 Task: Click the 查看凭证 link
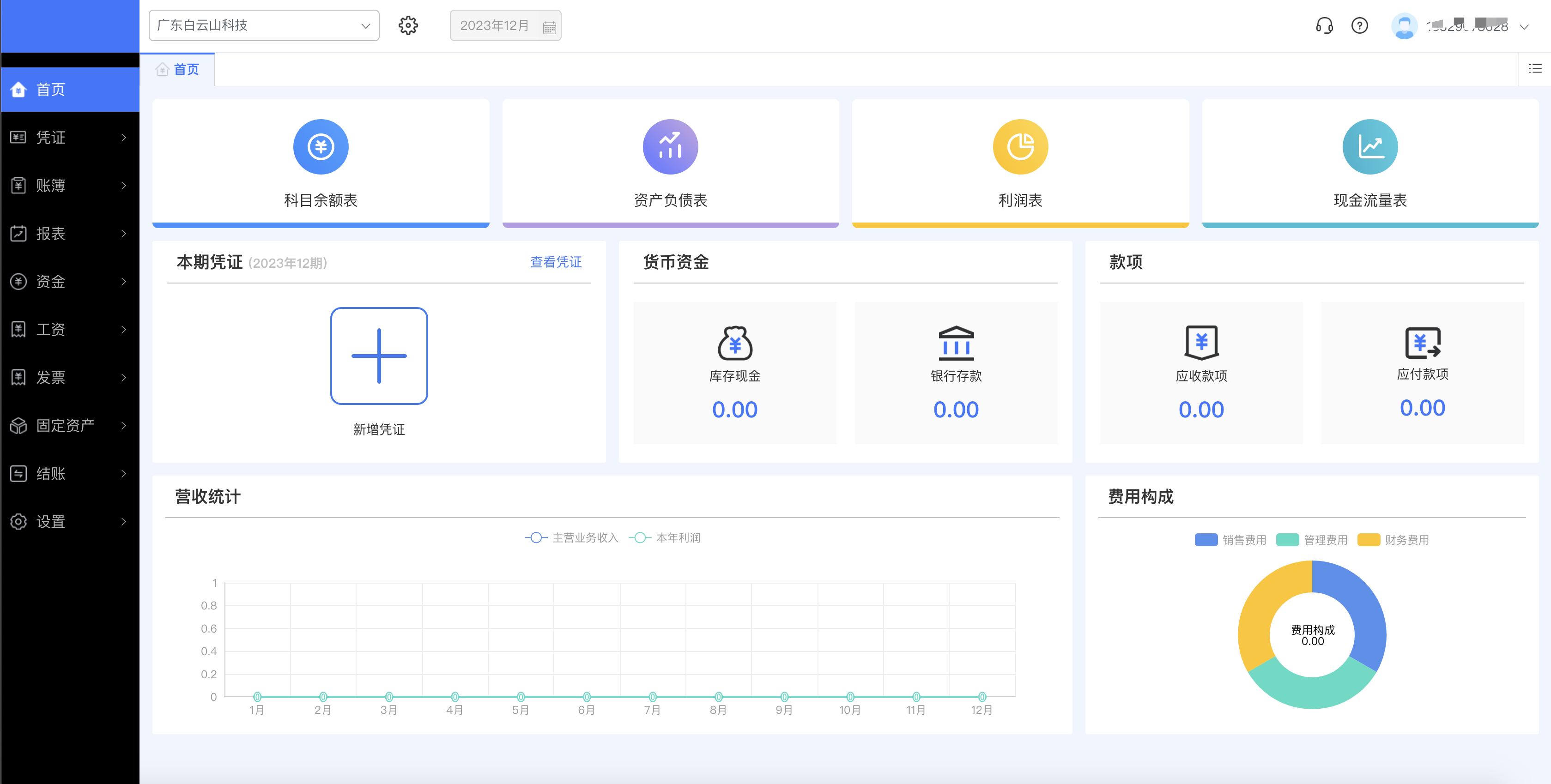556,262
